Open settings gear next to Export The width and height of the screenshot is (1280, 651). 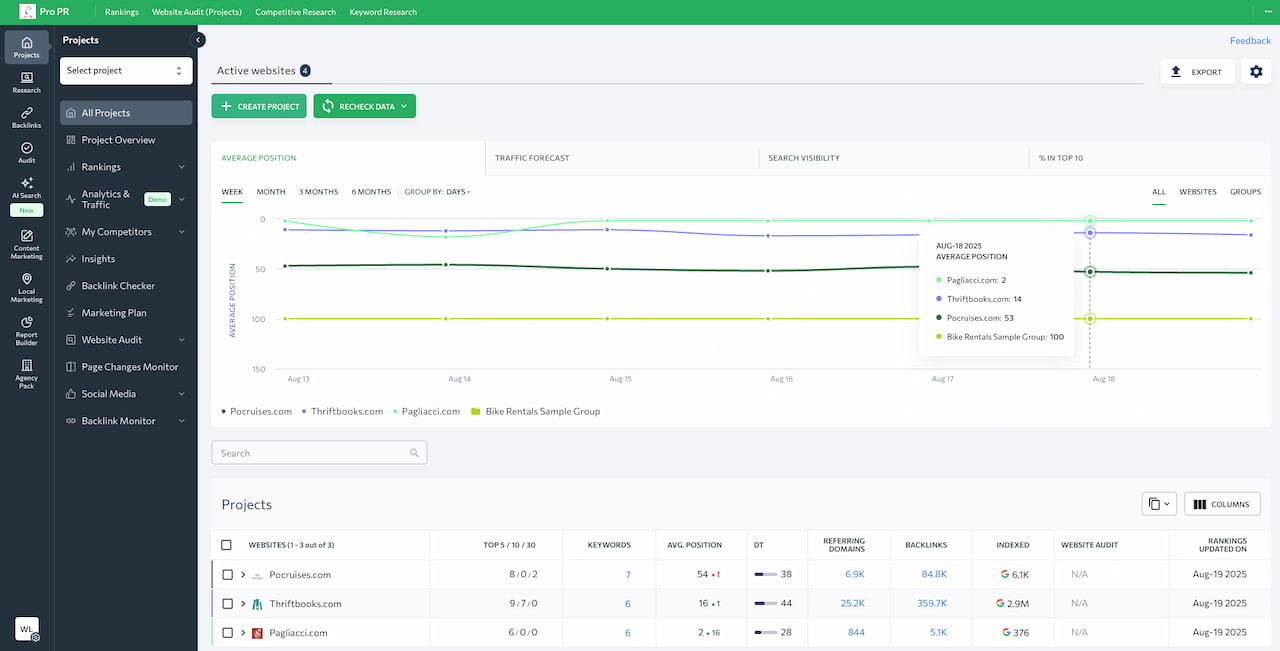point(1256,72)
